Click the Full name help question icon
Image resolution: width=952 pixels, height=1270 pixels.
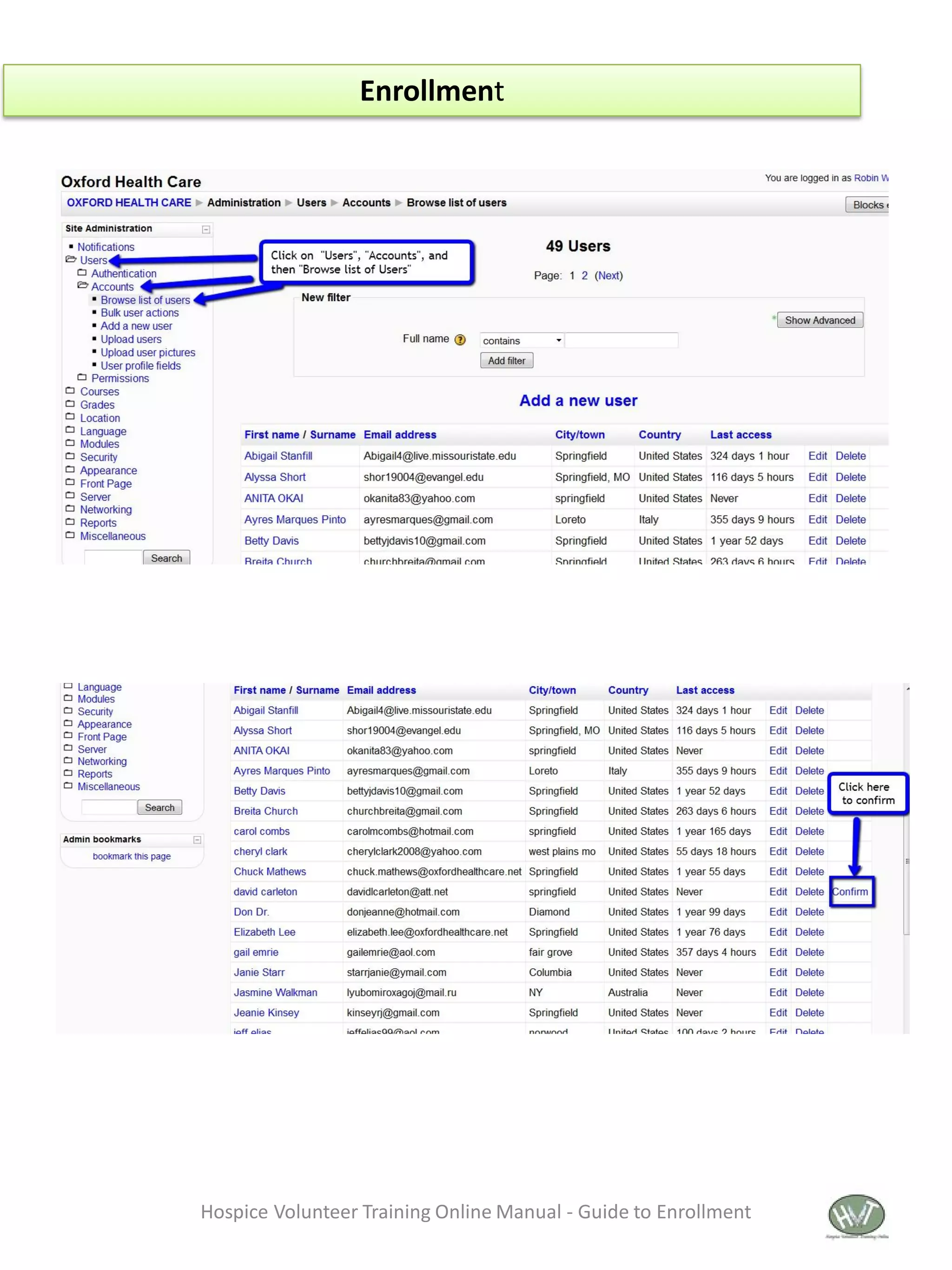460,340
